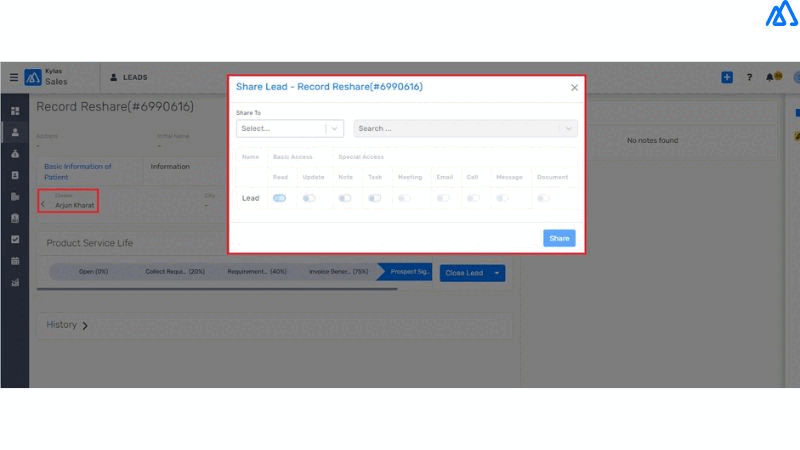This screenshot has height=450, width=800.
Task: Enable Update access toggle for Lead
Action: 309,198
